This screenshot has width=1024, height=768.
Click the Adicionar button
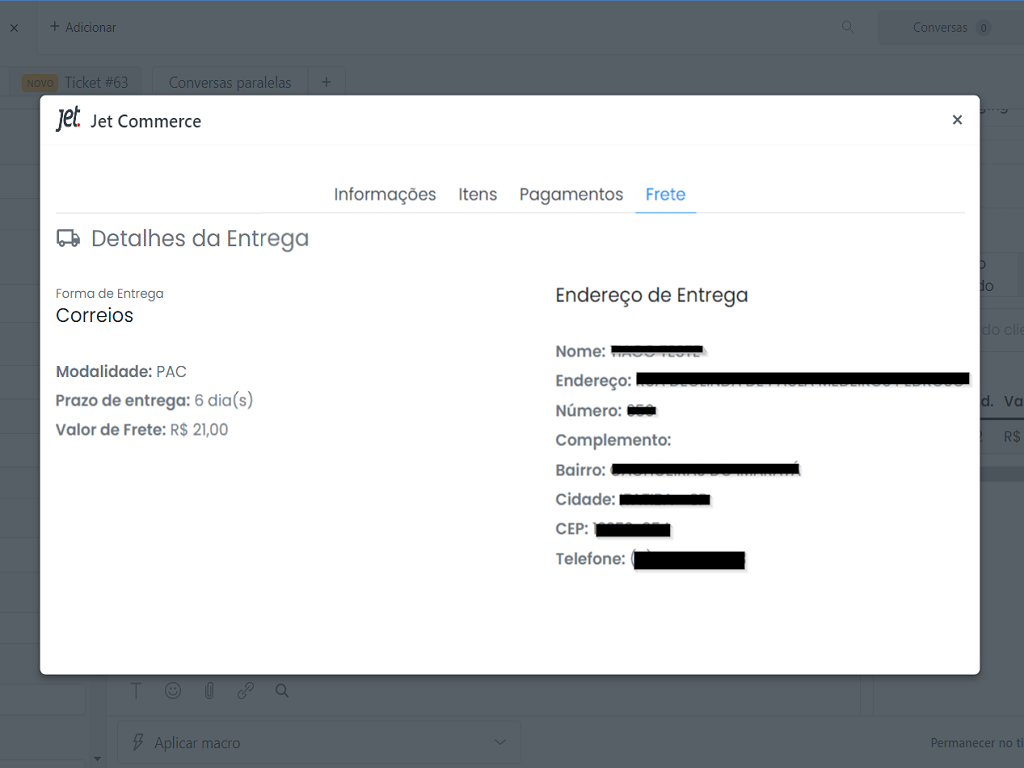[83, 27]
